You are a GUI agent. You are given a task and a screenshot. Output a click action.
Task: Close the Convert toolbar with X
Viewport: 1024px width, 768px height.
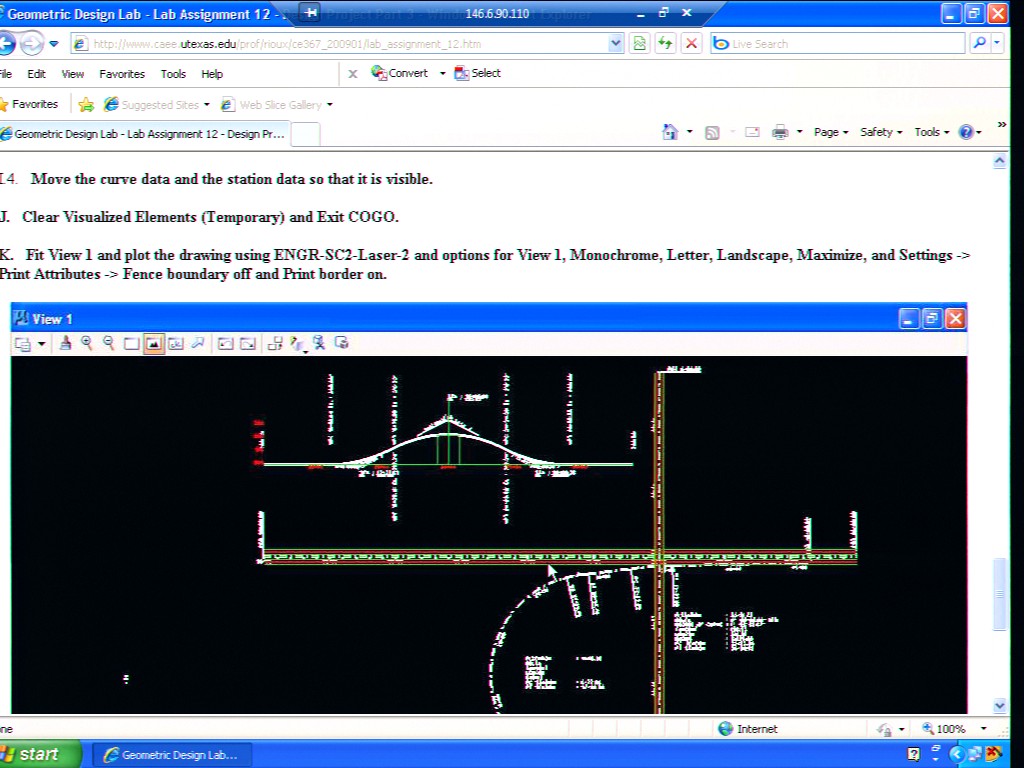(x=353, y=74)
